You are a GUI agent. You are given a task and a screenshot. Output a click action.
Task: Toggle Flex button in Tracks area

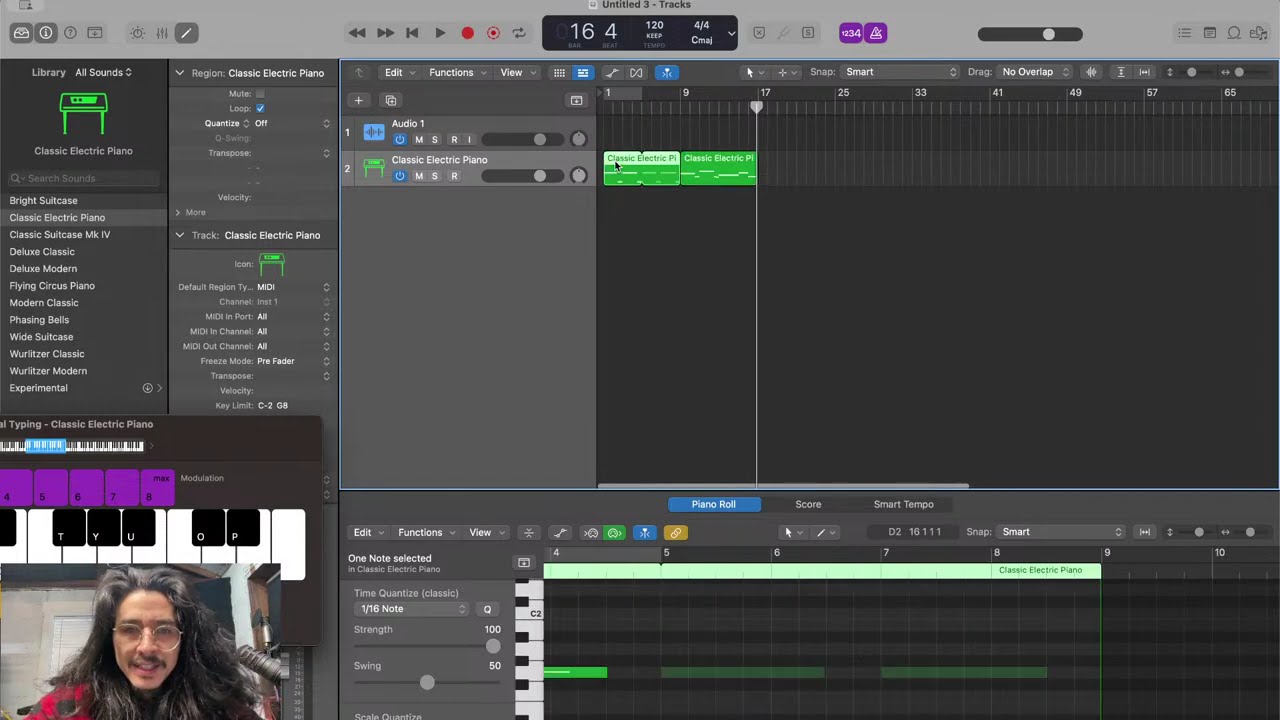[636, 72]
